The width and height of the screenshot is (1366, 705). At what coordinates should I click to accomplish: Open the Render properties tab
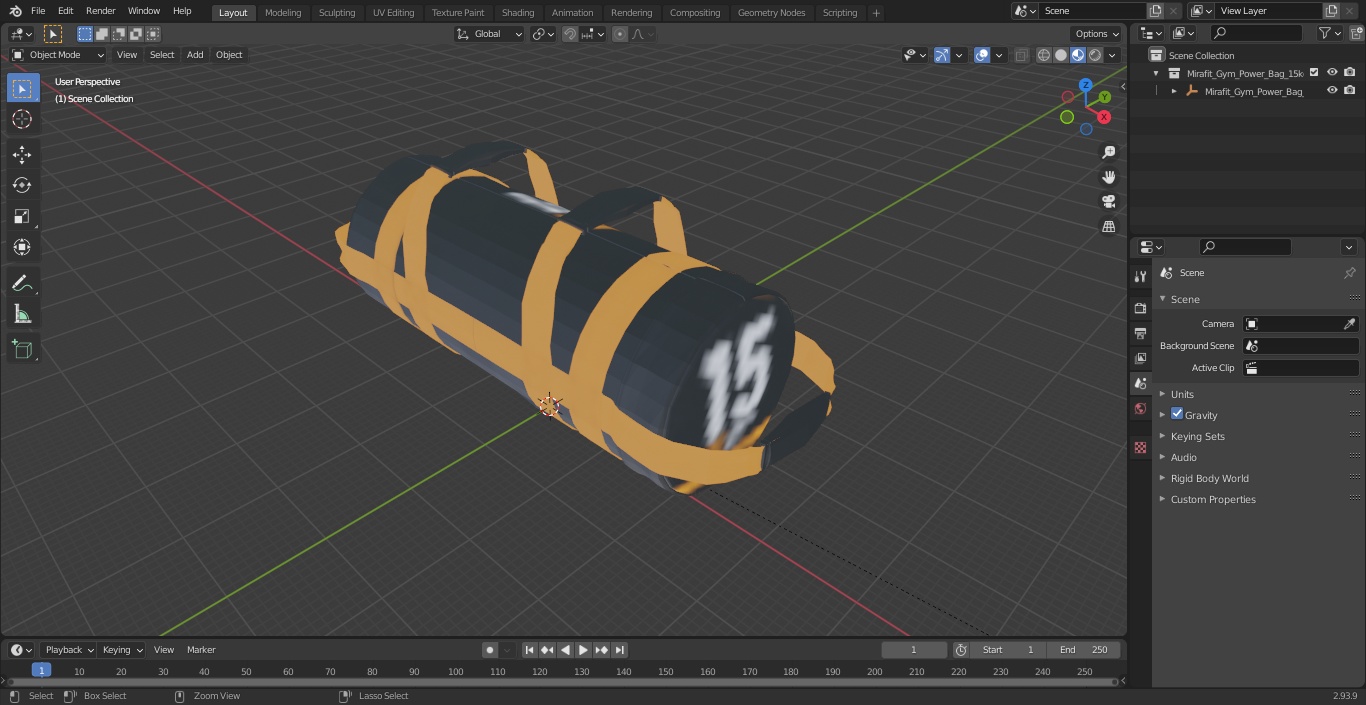pos(1140,308)
